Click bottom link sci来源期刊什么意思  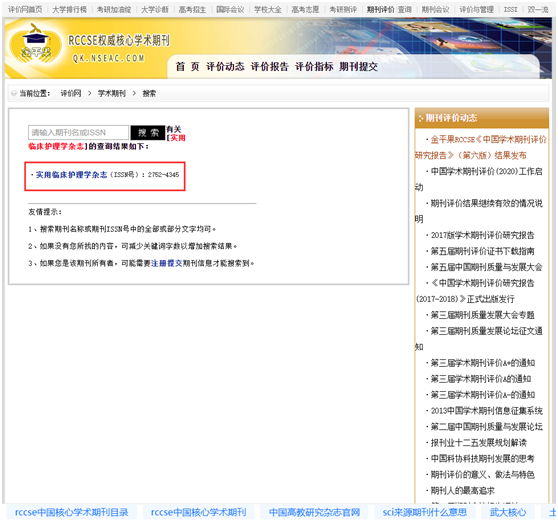tap(425, 512)
